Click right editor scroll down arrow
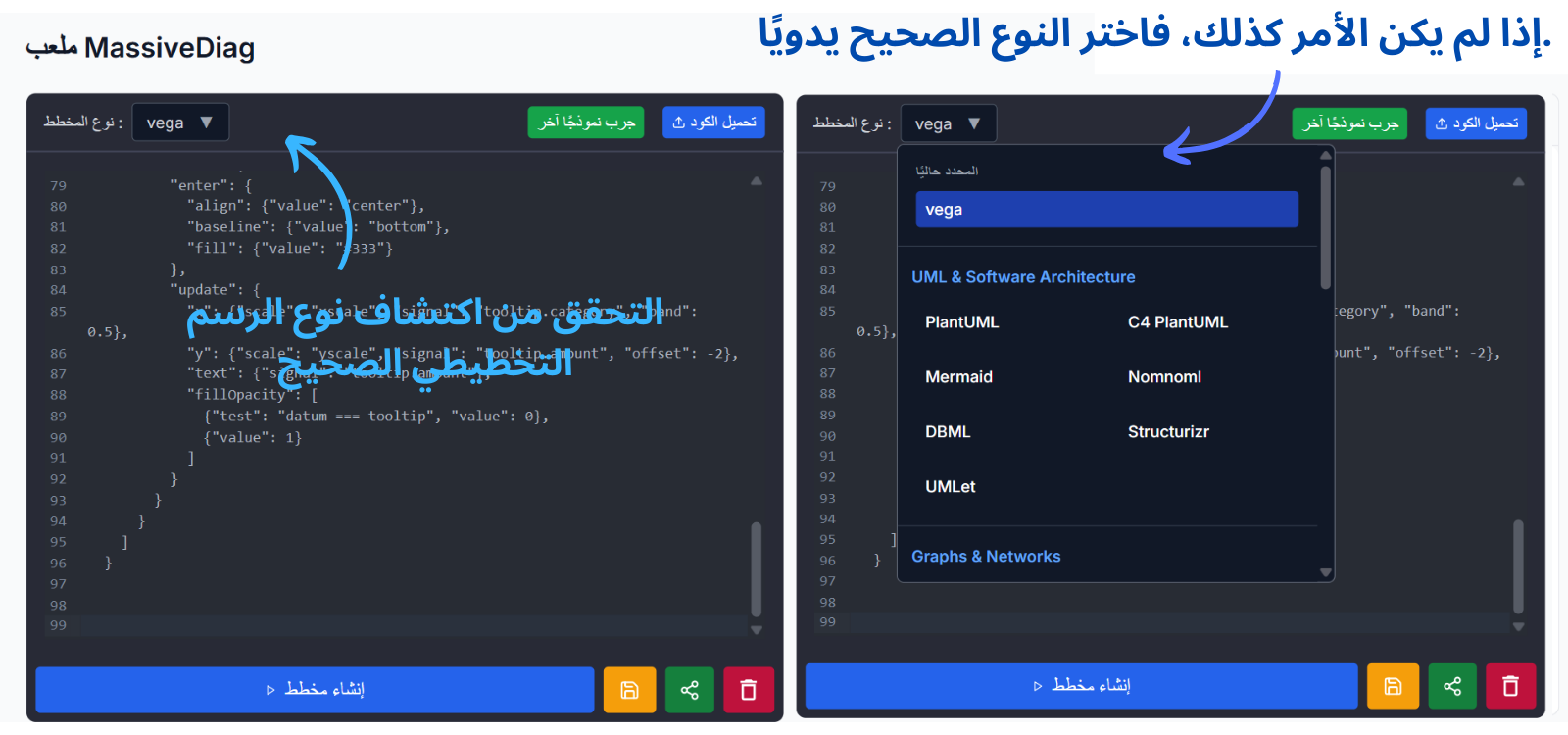 coord(1518,627)
